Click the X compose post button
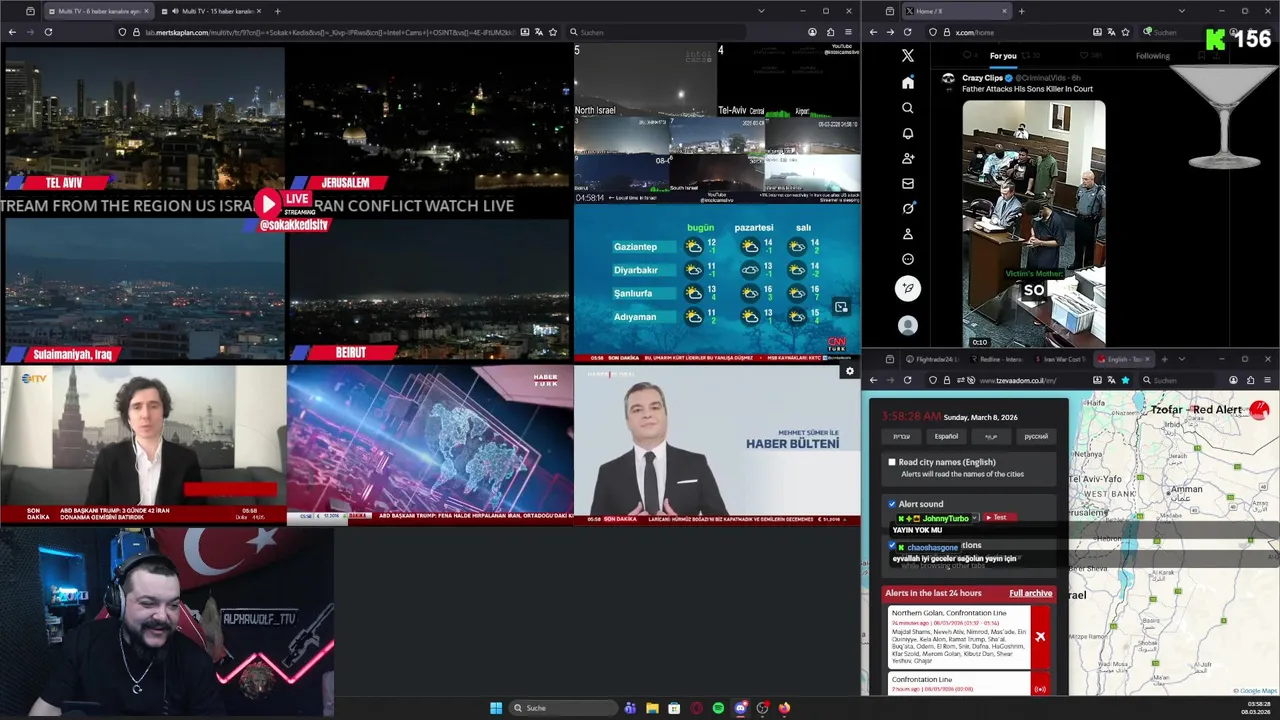This screenshot has width=1280, height=720. [908, 288]
